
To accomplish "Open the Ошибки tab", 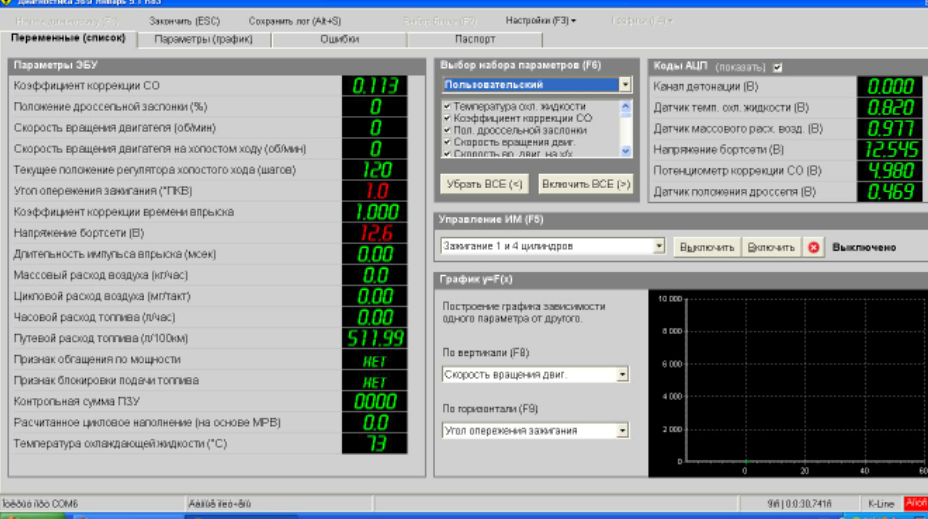I will point(339,39).
